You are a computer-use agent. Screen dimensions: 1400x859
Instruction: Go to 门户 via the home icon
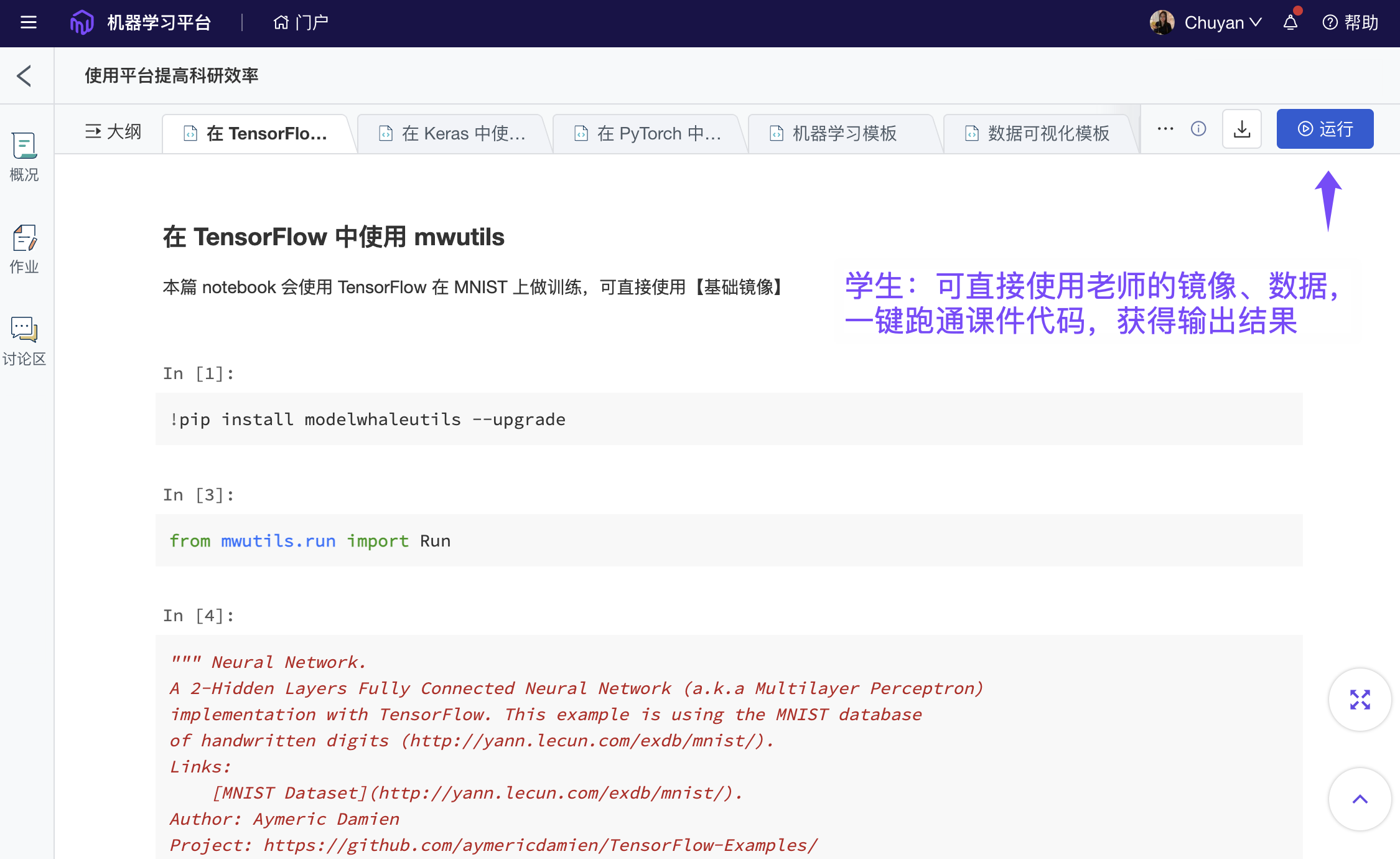tap(299, 22)
